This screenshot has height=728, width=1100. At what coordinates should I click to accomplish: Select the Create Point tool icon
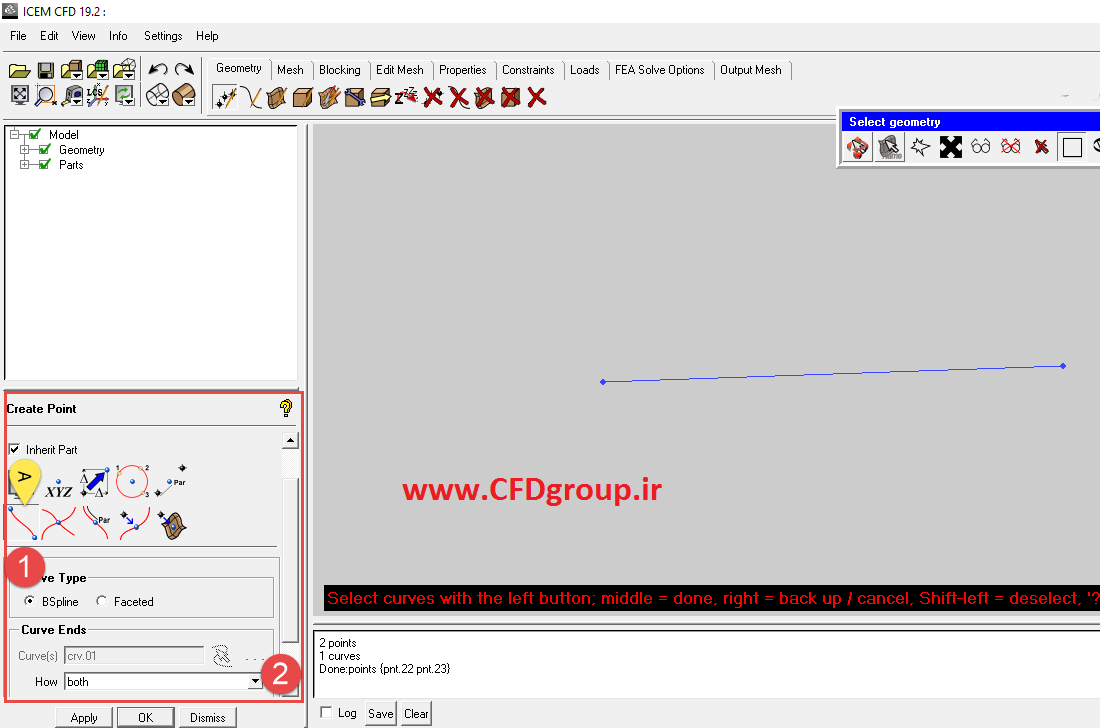click(x=224, y=97)
